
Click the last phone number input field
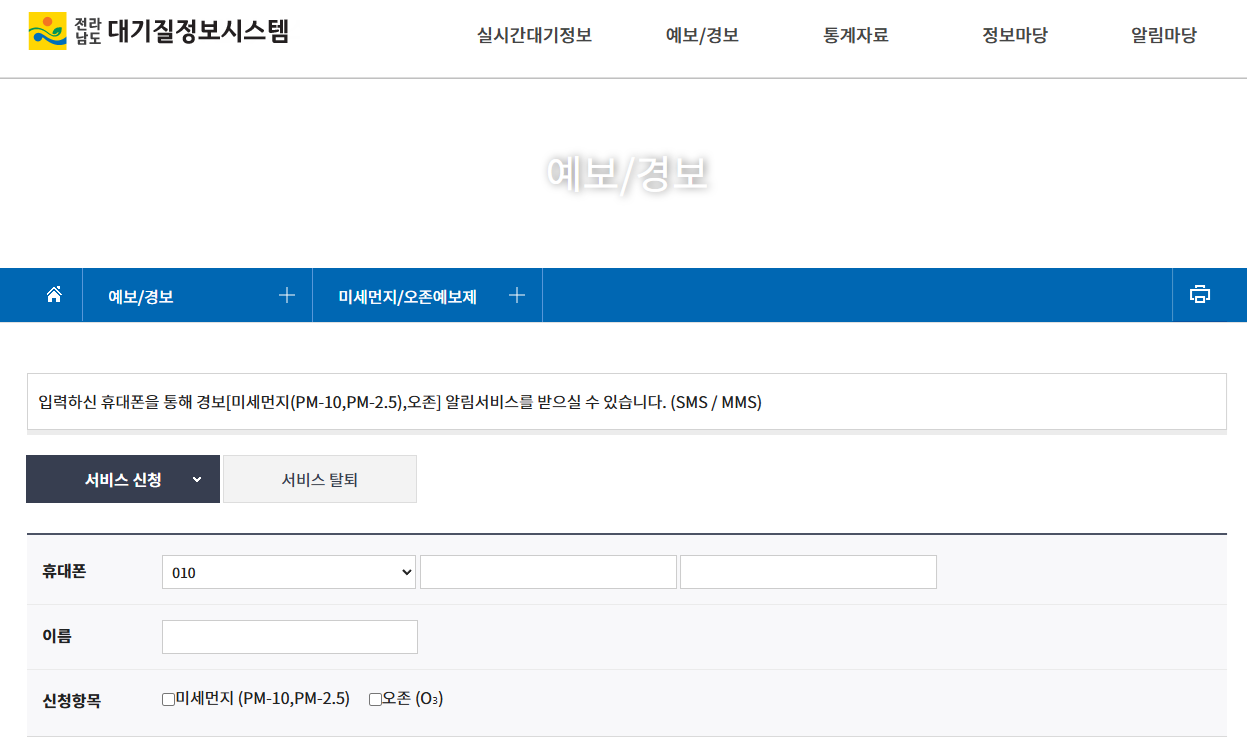click(808, 571)
